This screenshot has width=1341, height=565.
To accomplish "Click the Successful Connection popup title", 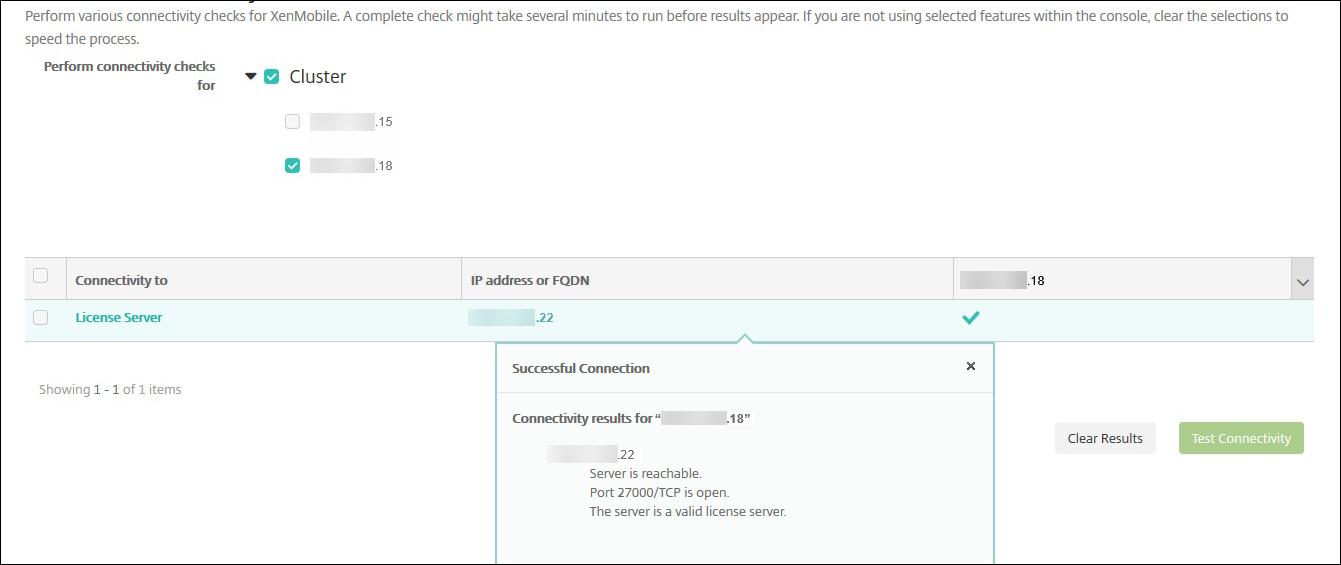I will click(x=580, y=368).
